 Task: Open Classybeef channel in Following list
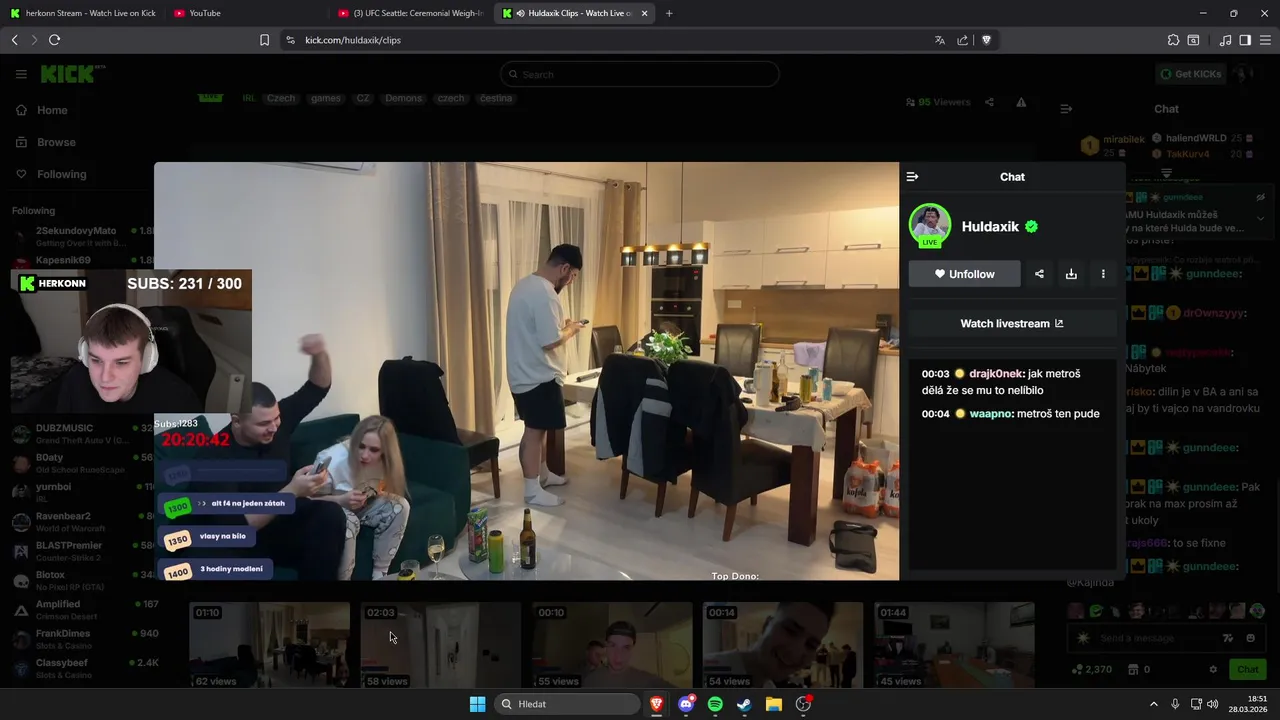click(84, 668)
